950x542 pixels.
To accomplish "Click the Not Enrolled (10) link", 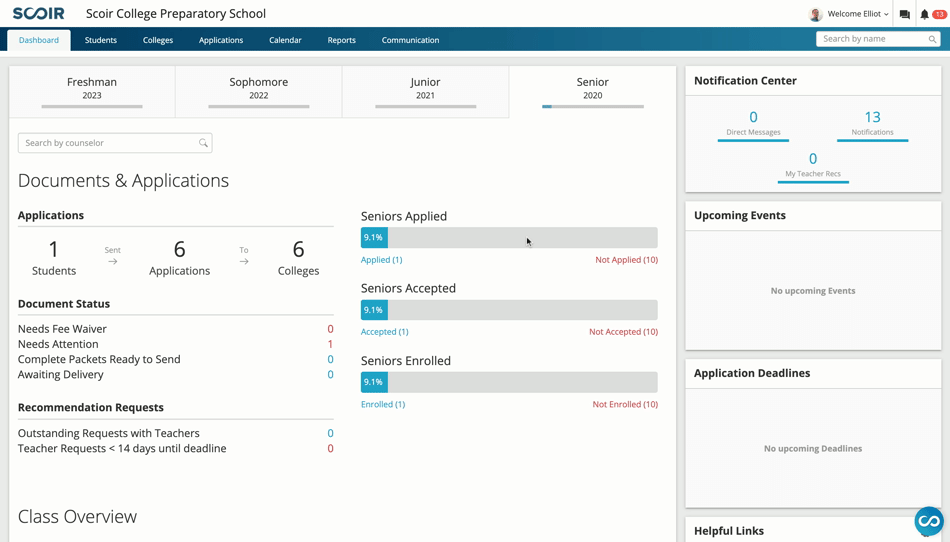I will point(625,405).
